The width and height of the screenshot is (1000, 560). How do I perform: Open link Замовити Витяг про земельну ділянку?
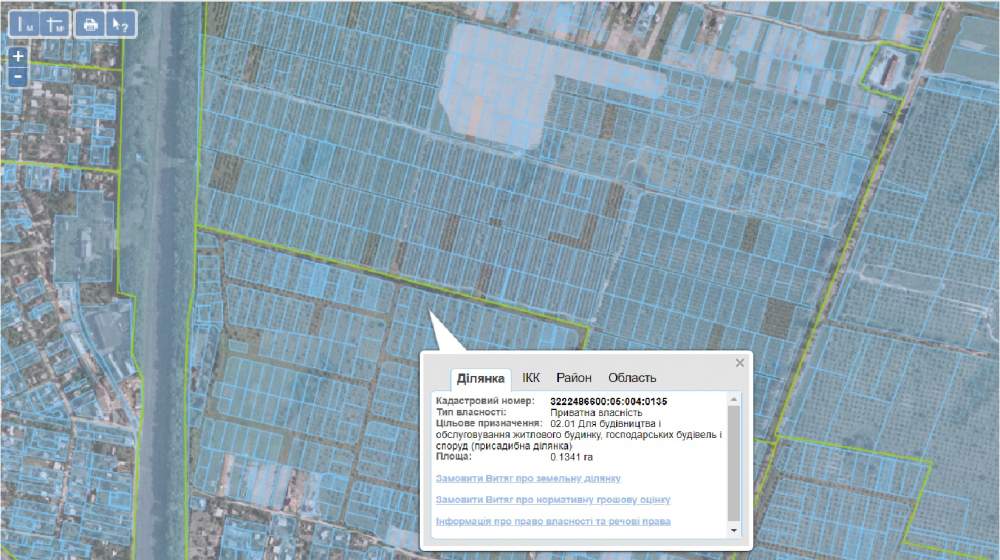tap(528, 478)
